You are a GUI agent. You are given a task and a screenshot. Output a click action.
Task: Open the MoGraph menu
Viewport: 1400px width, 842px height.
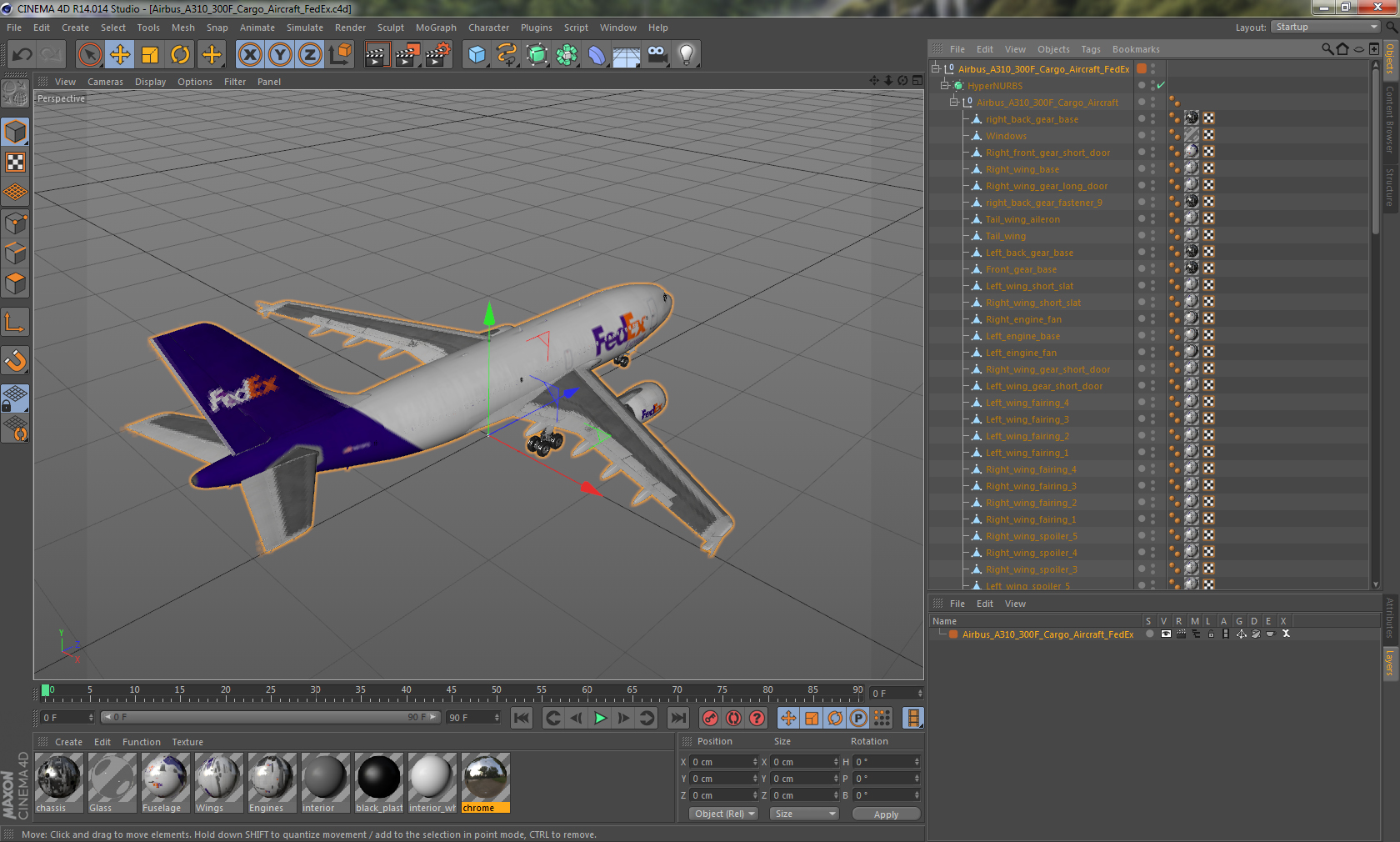(436, 28)
